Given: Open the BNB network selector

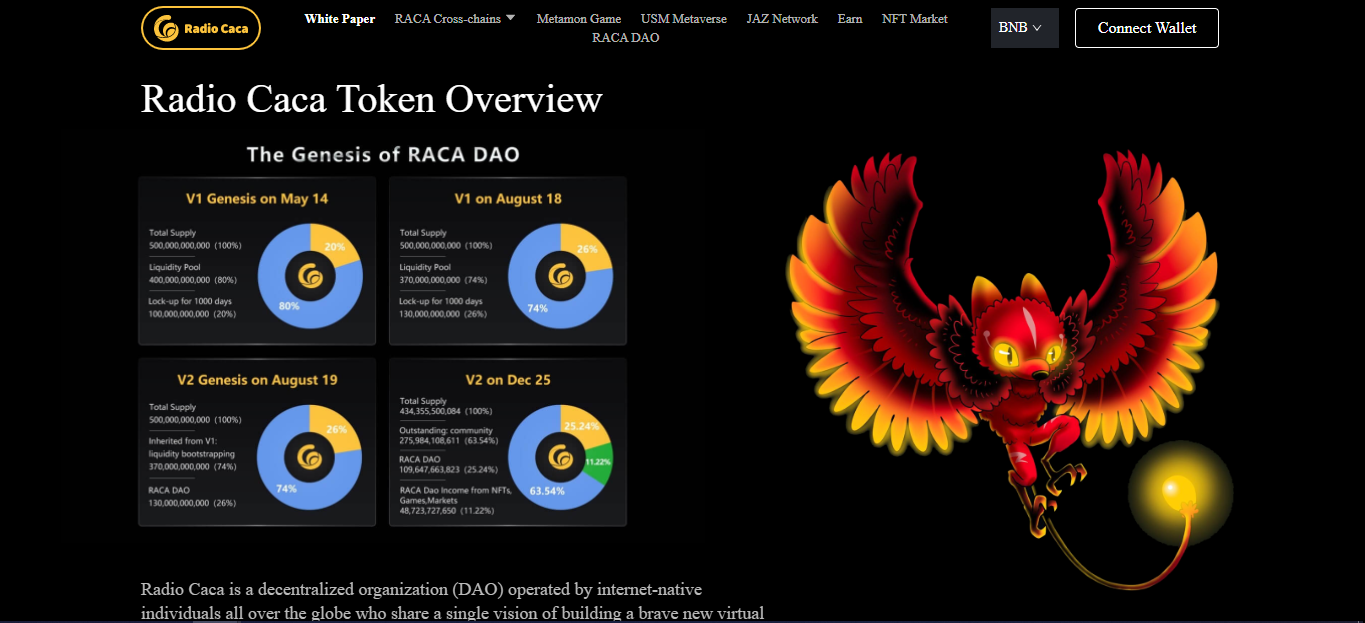Looking at the screenshot, I should (x=1025, y=28).
